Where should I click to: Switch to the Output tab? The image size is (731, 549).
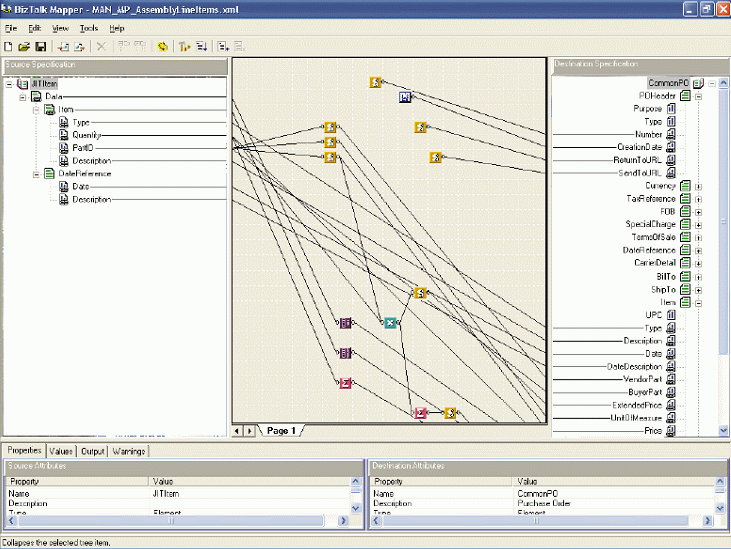pyautogui.click(x=92, y=451)
